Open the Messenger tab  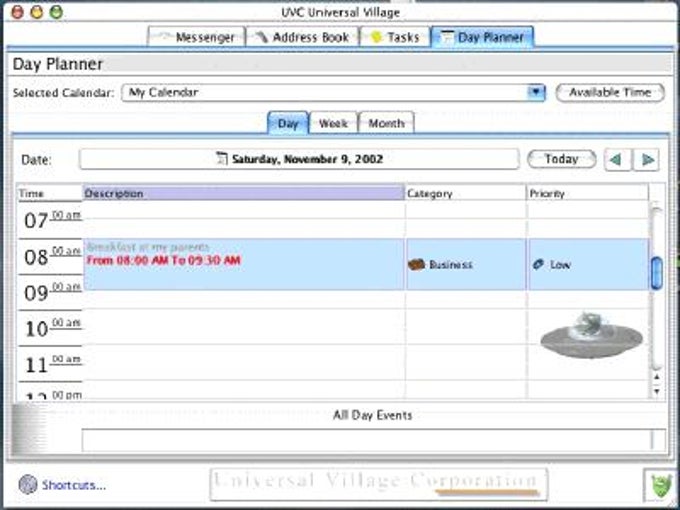pos(196,37)
